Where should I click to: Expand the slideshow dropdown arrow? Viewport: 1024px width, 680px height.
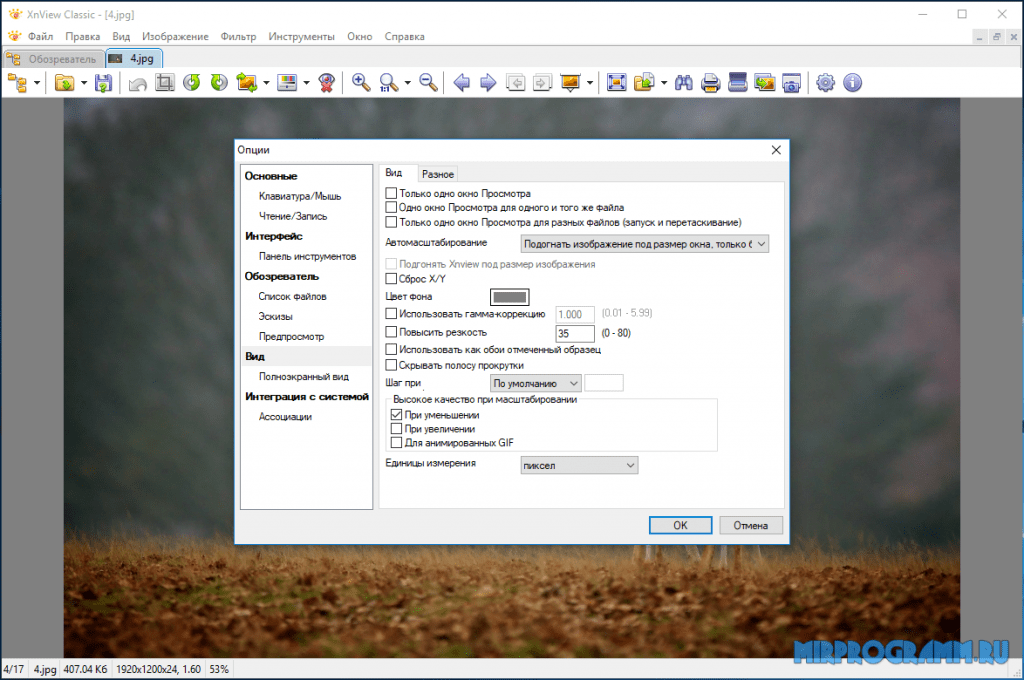pyautogui.click(x=590, y=83)
